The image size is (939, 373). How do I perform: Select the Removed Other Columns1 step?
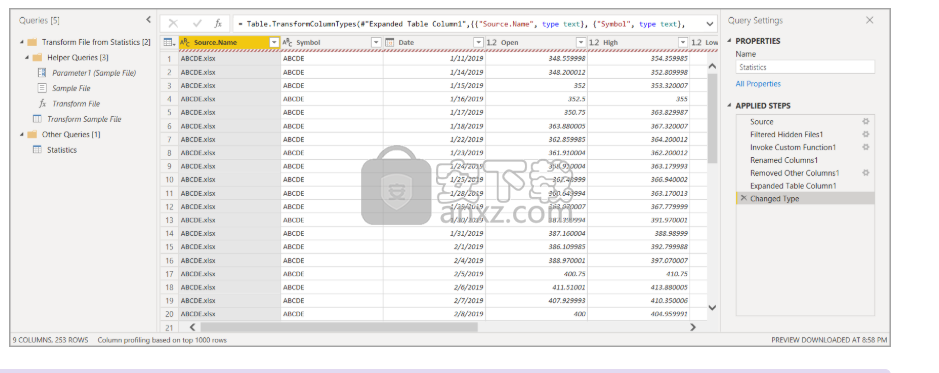point(795,173)
